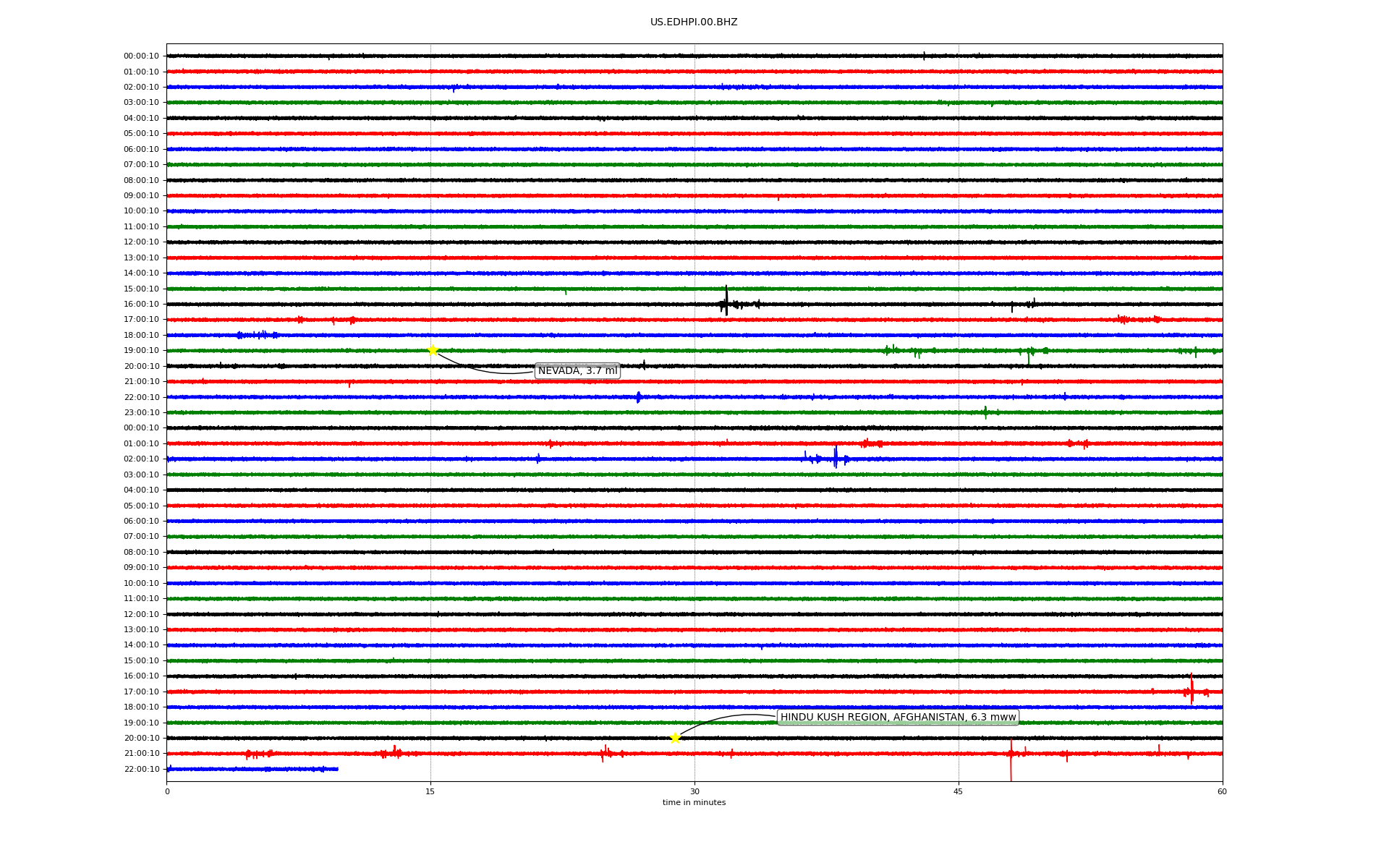Click the HINDU KUSH REGION, AFGHANISTAN annotation label
This screenshot has width=1389, height=868.
(898, 718)
